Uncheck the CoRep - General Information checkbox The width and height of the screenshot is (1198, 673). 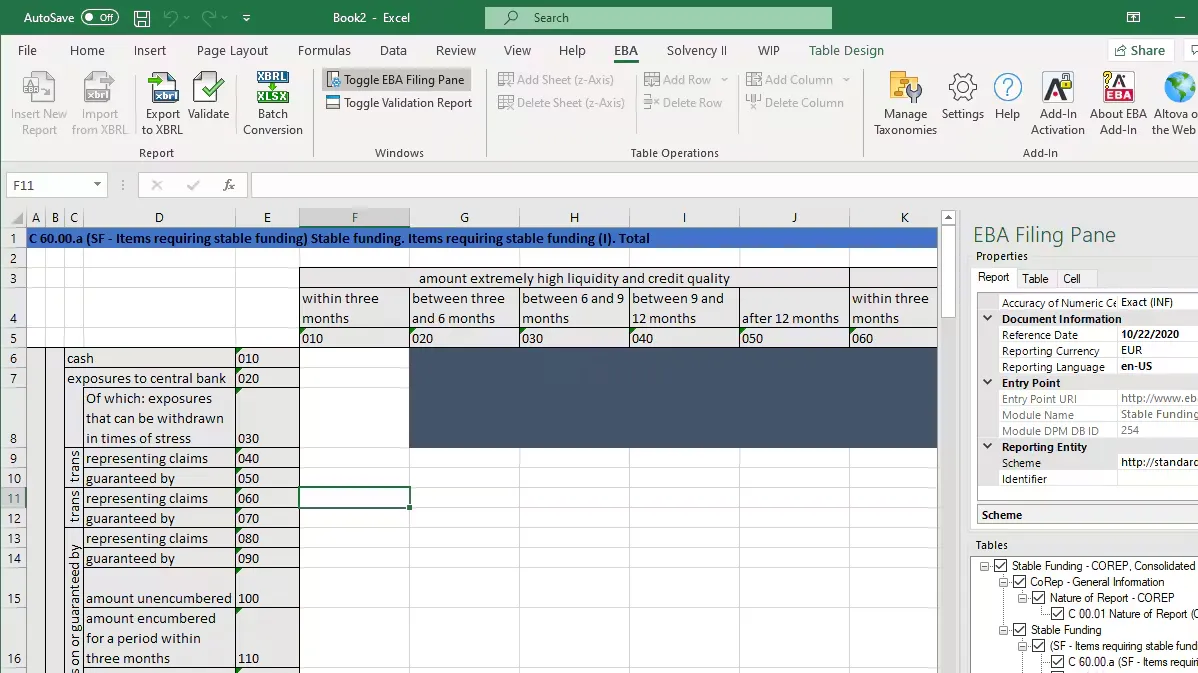pyautogui.click(x=1019, y=582)
